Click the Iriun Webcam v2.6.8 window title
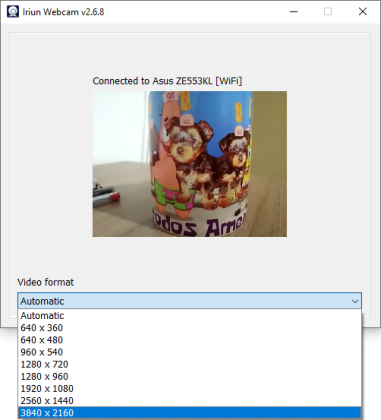This screenshot has height=420, width=381. 63,12
